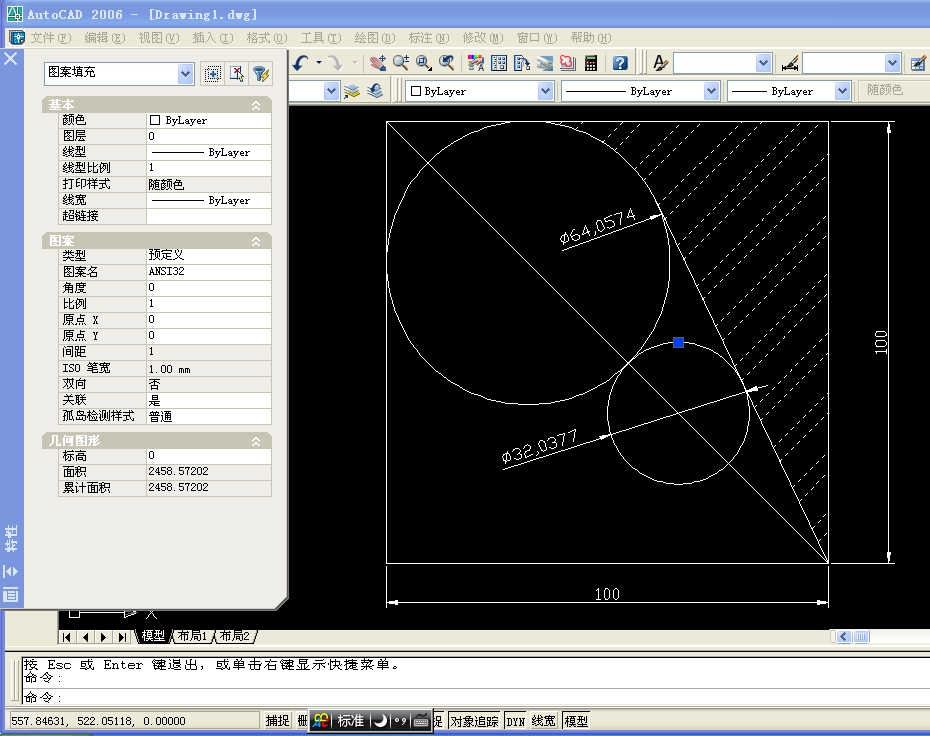Open the DesignCenter icon
This screenshot has height=736, width=930.
[x=499, y=62]
